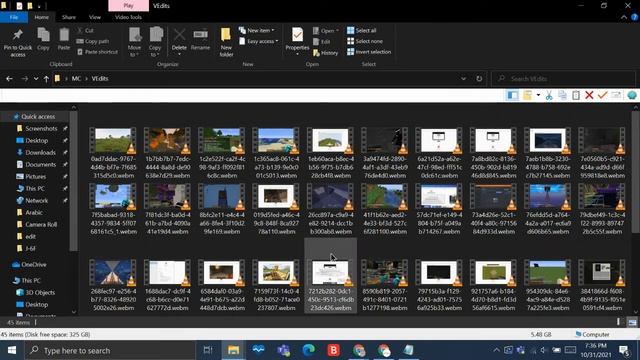Click History in the Open group

click(x=326, y=53)
